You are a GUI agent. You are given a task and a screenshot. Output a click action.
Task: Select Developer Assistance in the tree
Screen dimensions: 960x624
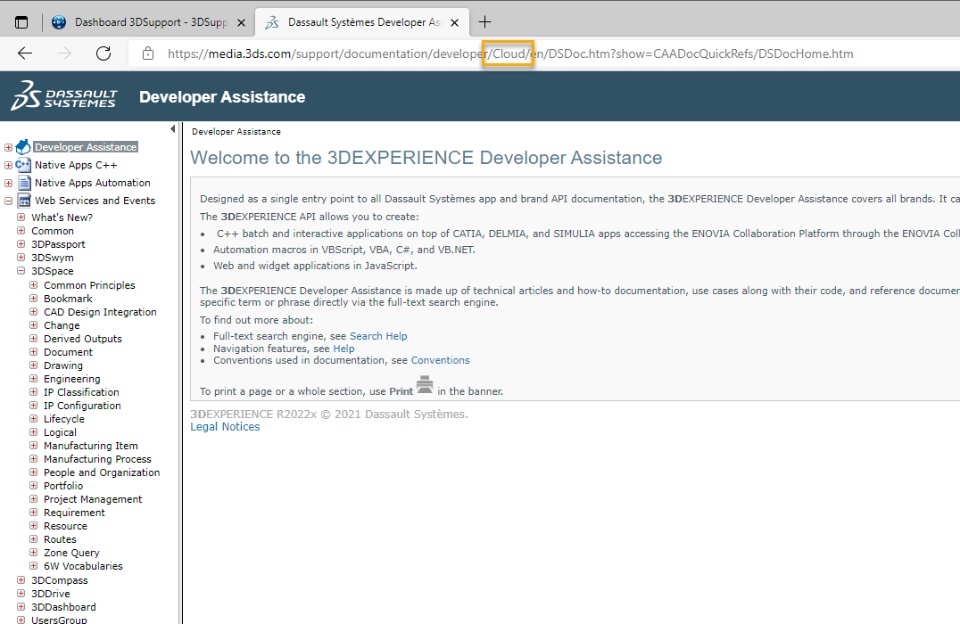tap(86, 147)
